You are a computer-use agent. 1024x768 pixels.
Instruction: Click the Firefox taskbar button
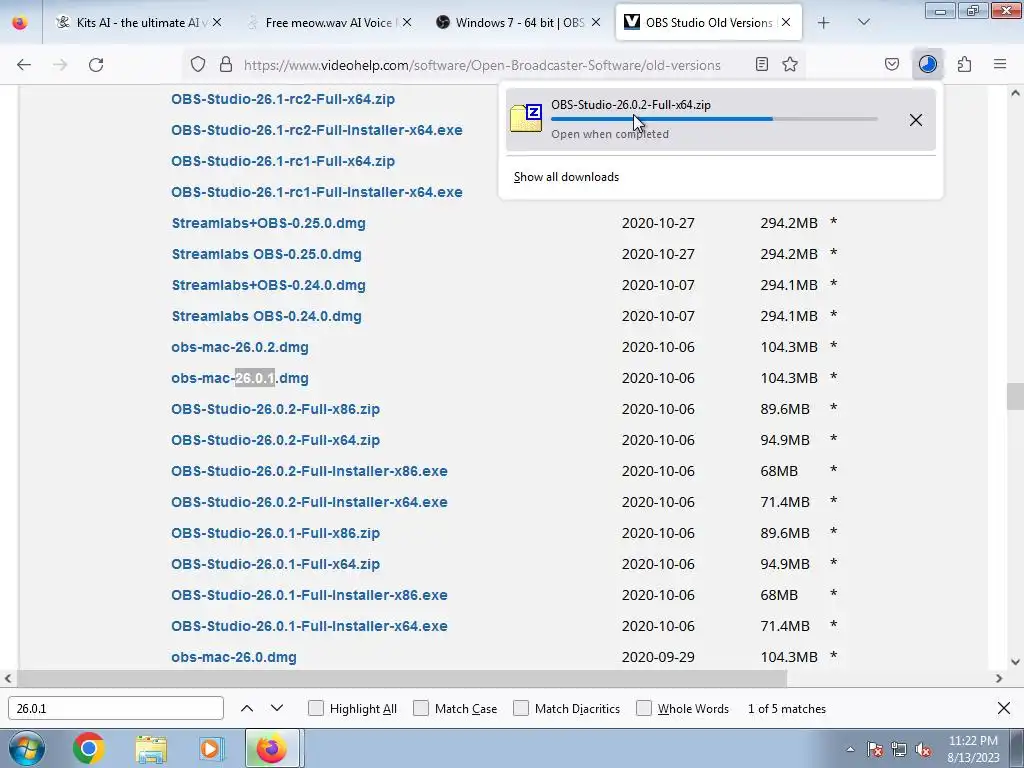[x=272, y=748]
